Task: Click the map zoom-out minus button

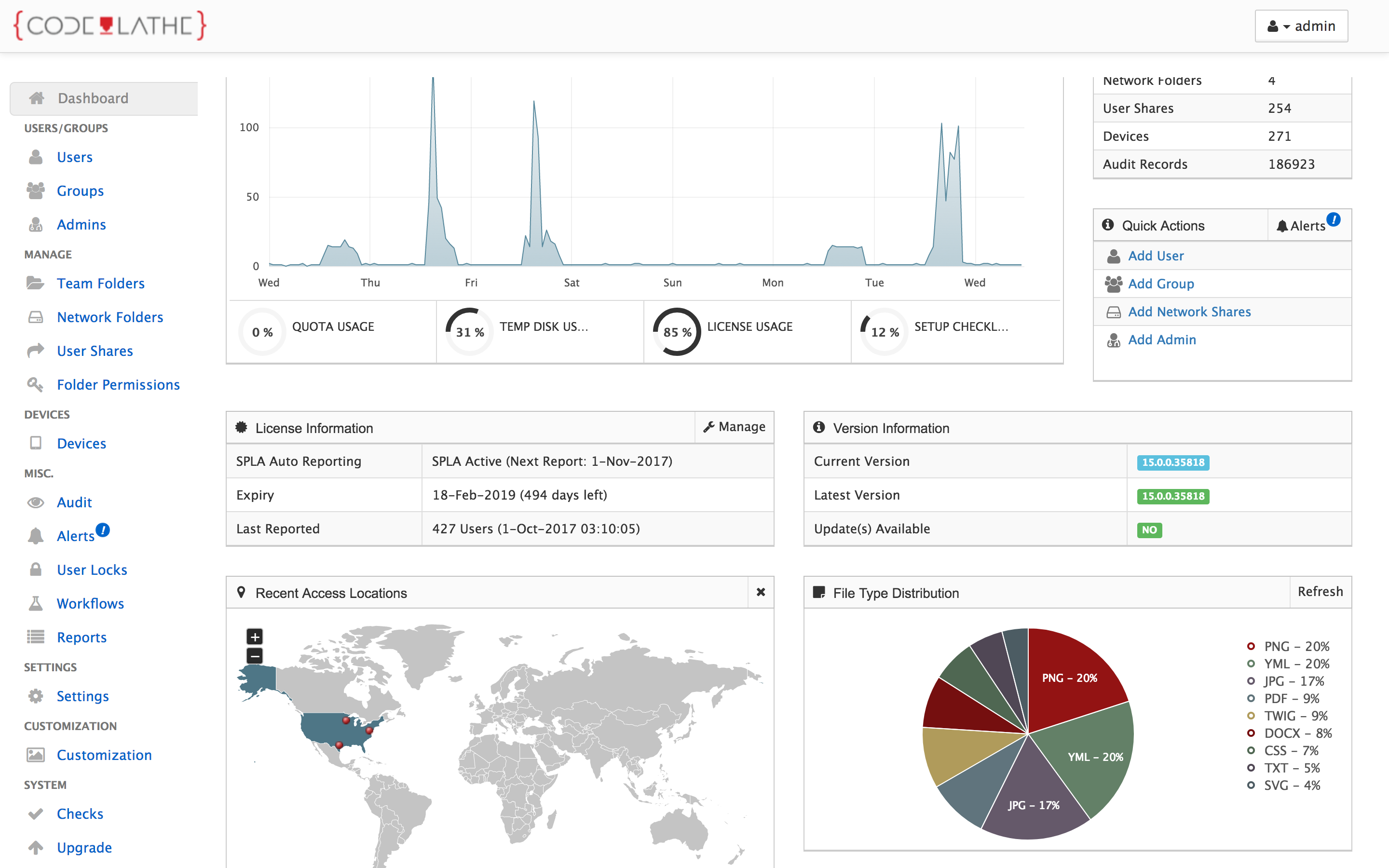Action: point(255,656)
